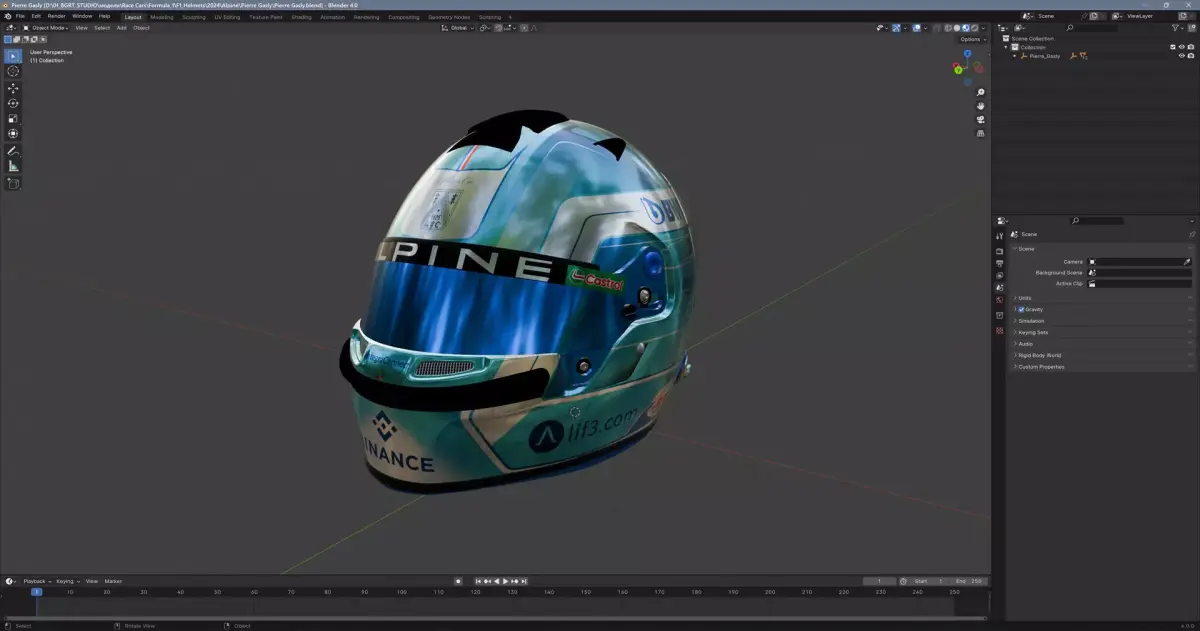
Task: Collapse Collection in outliner
Action: coord(1007,47)
